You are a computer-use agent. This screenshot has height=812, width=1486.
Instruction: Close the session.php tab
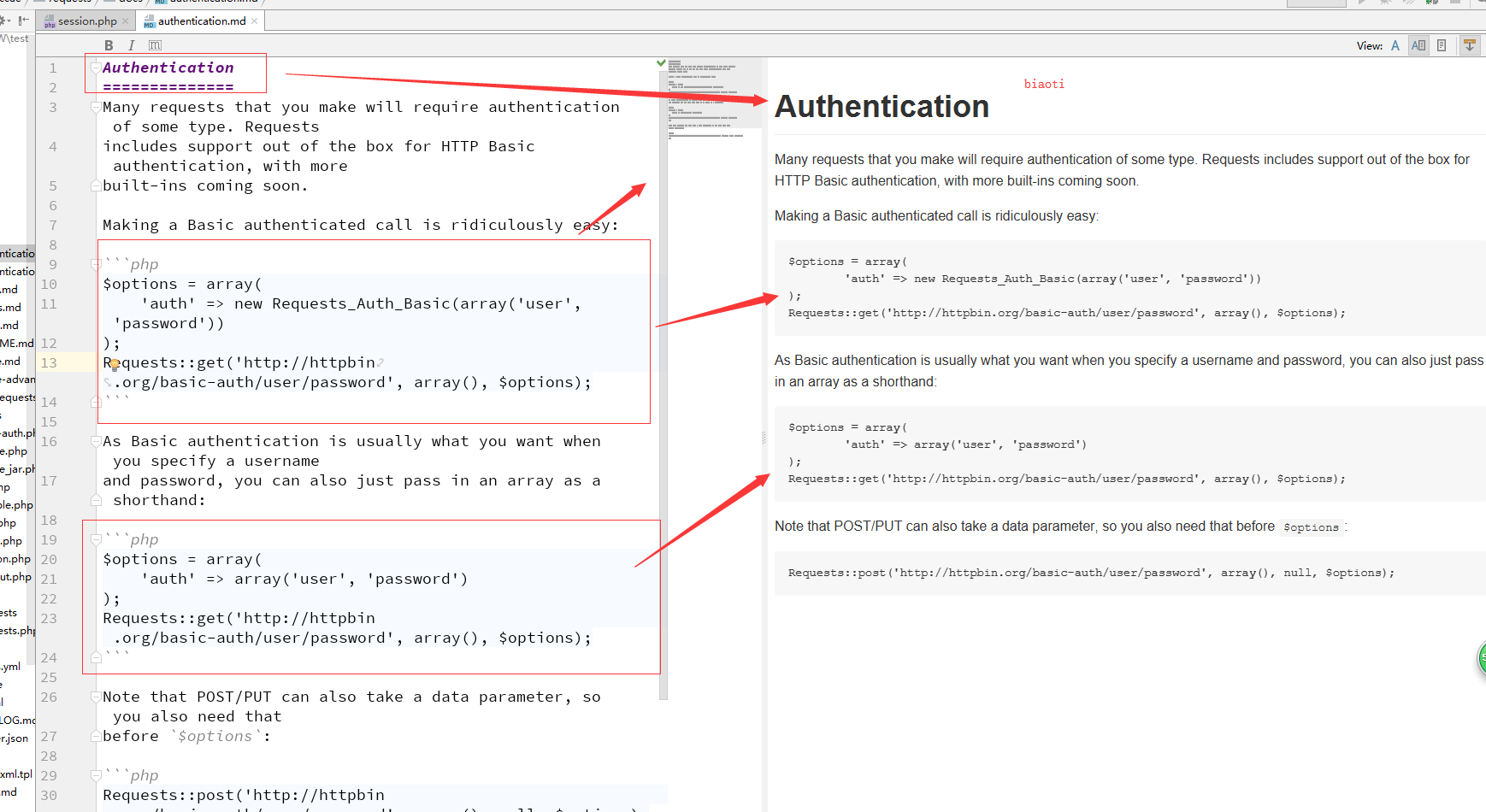click(x=126, y=21)
